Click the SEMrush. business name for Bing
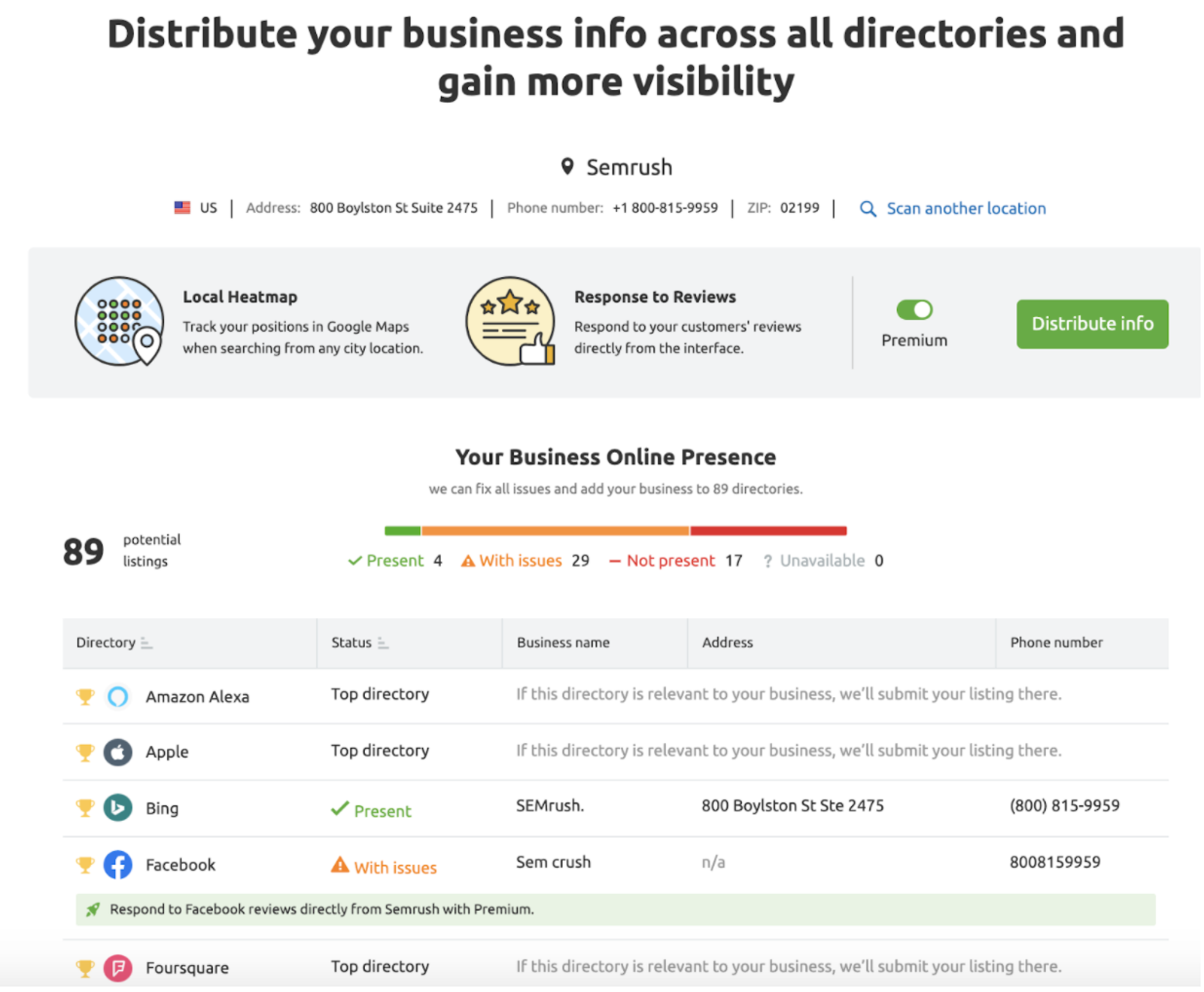The height and width of the screenshot is (992, 1204). coord(550,805)
